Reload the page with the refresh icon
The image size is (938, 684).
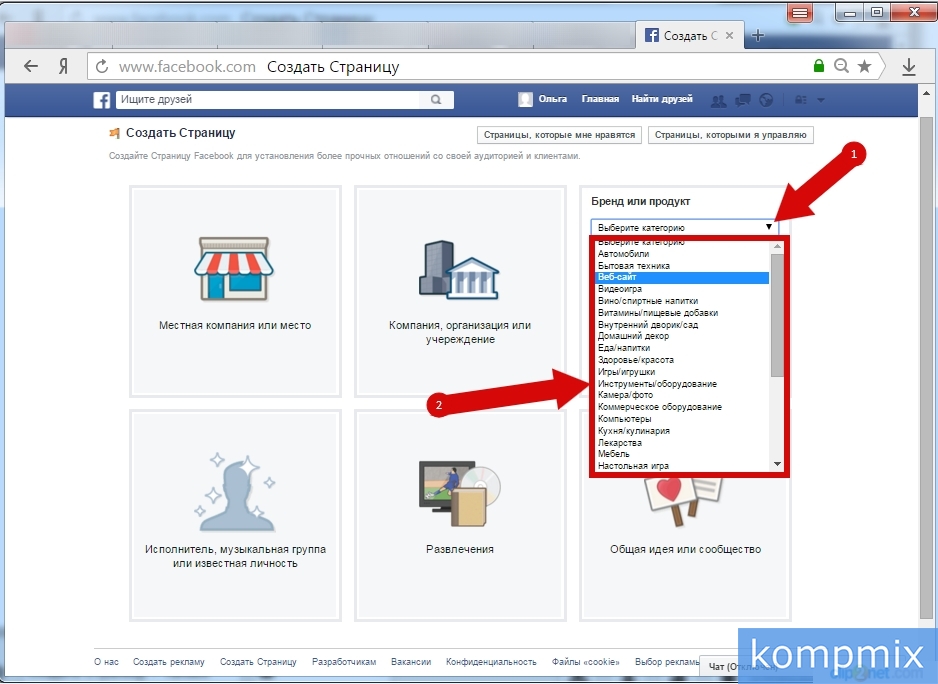tap(102, 66)
